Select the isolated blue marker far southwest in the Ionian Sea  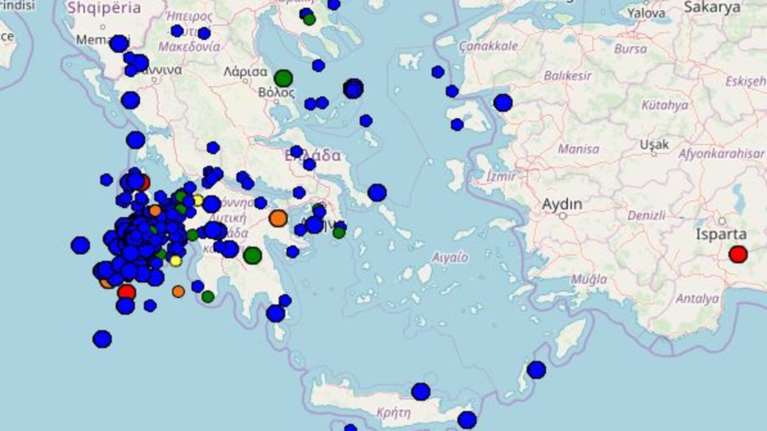[102, 339]
